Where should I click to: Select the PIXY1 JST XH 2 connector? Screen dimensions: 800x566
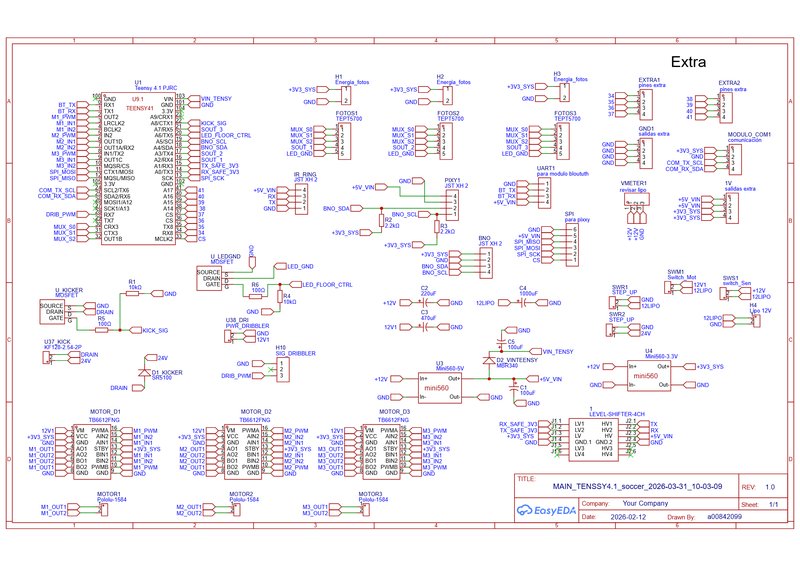pyautogui.click(x=452, y=205)
